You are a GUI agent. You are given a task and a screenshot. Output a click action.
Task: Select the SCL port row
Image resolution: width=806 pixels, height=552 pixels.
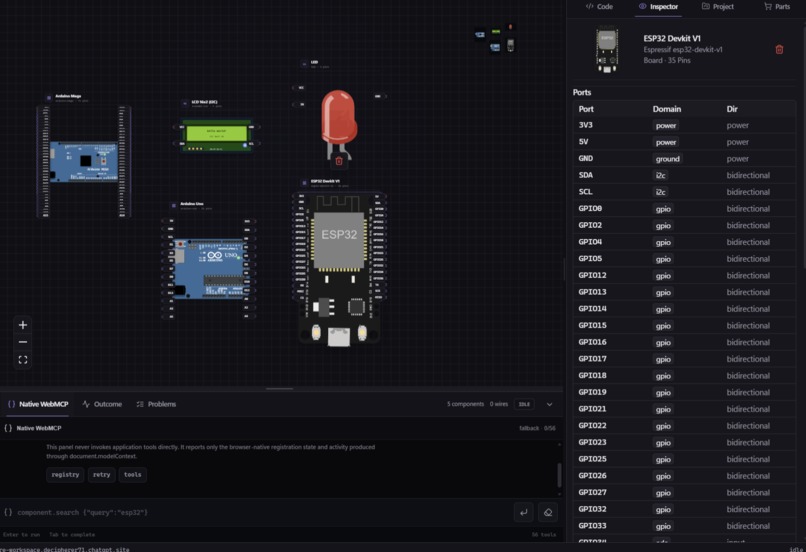pos(684,192)
